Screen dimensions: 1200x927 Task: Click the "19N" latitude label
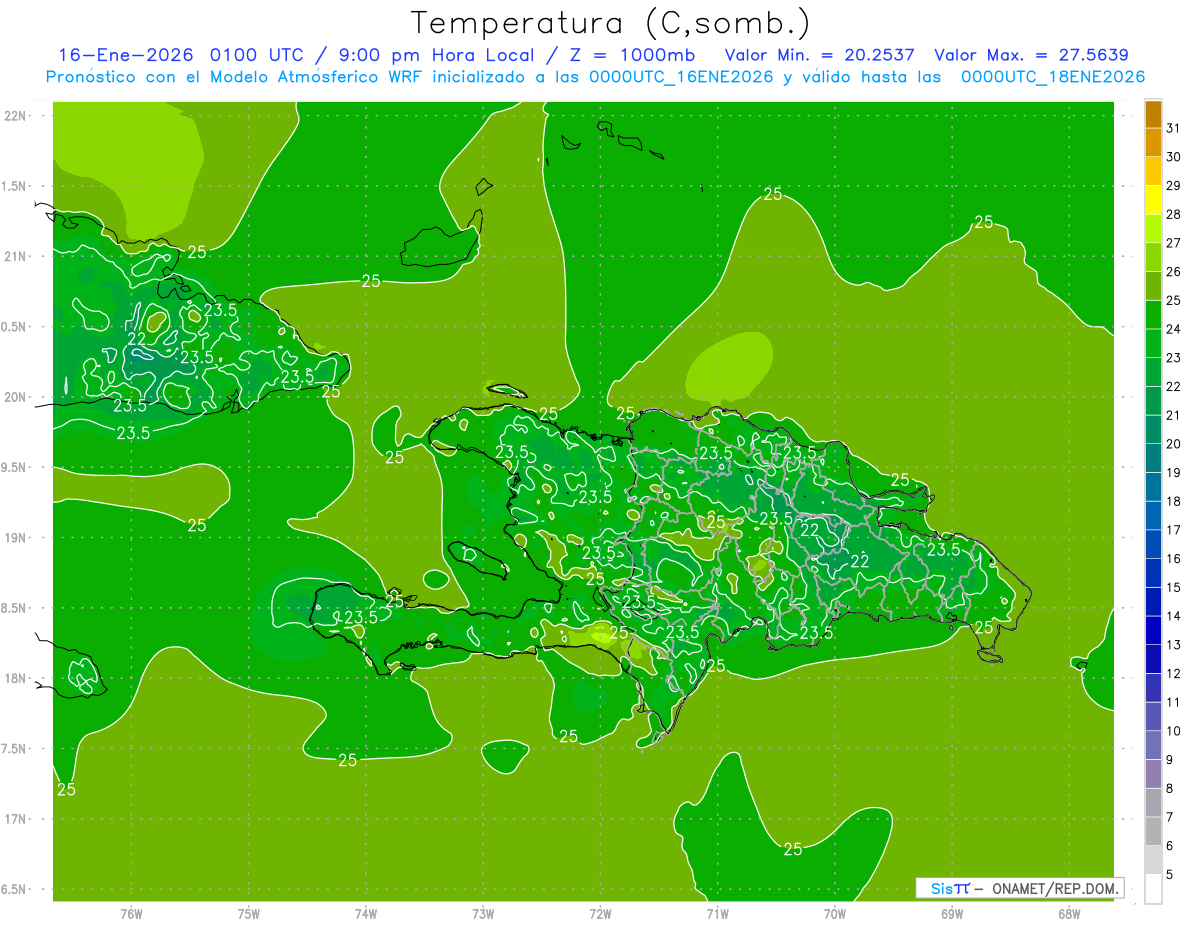click(x=16, y=538)
